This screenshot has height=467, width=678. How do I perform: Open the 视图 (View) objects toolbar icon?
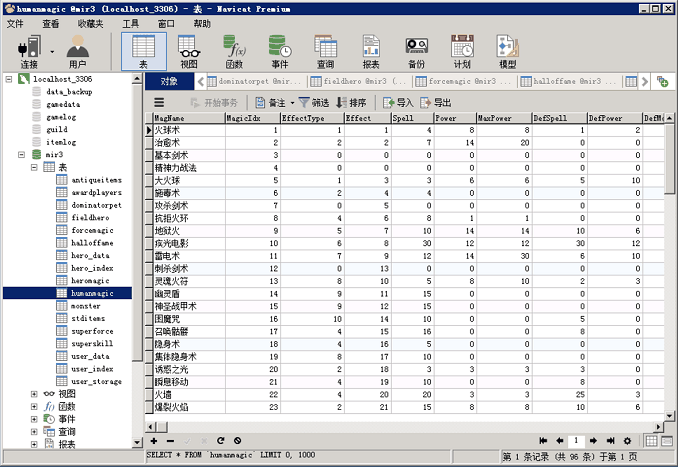coord(188,50)
